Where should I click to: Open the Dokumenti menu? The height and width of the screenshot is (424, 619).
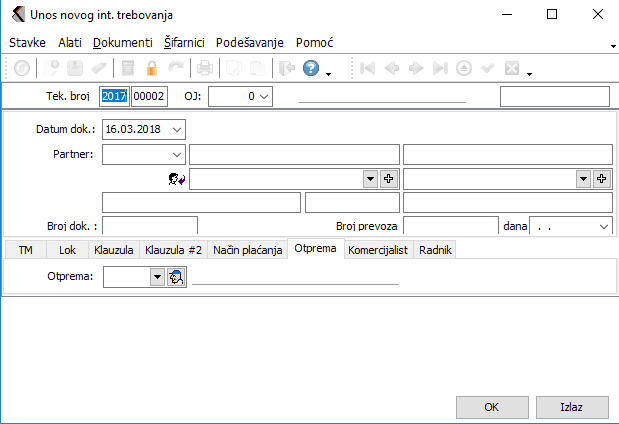[x=122, y=43]
